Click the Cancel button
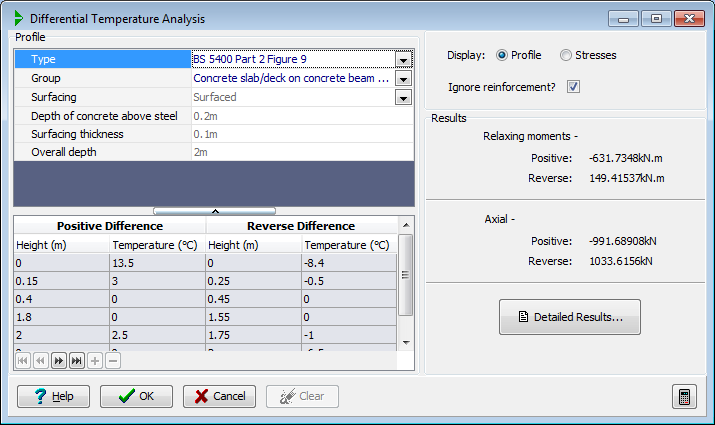715x425 pixels. pyautogui.click(x=219, y=396)
